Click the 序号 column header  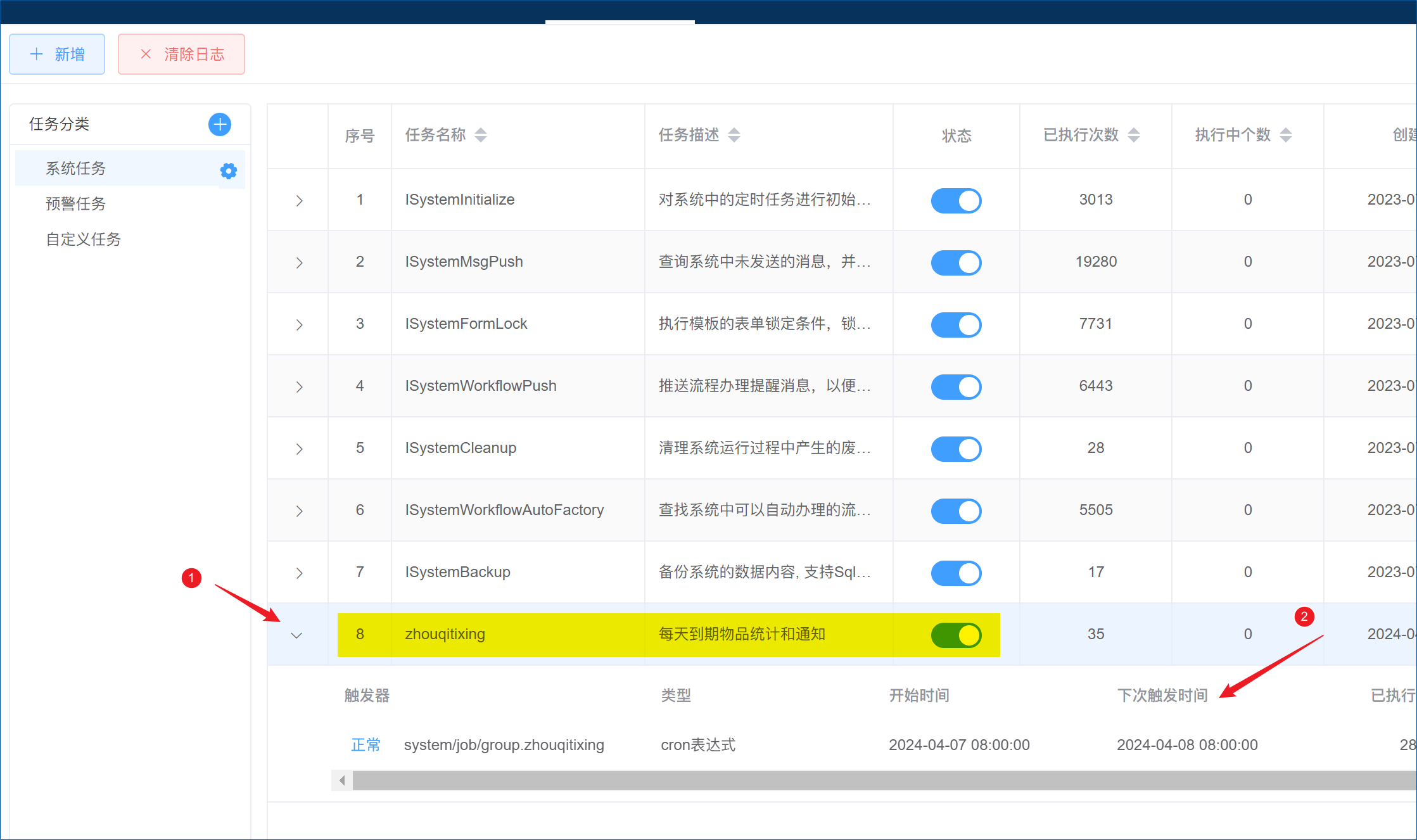tap(360, 136)
